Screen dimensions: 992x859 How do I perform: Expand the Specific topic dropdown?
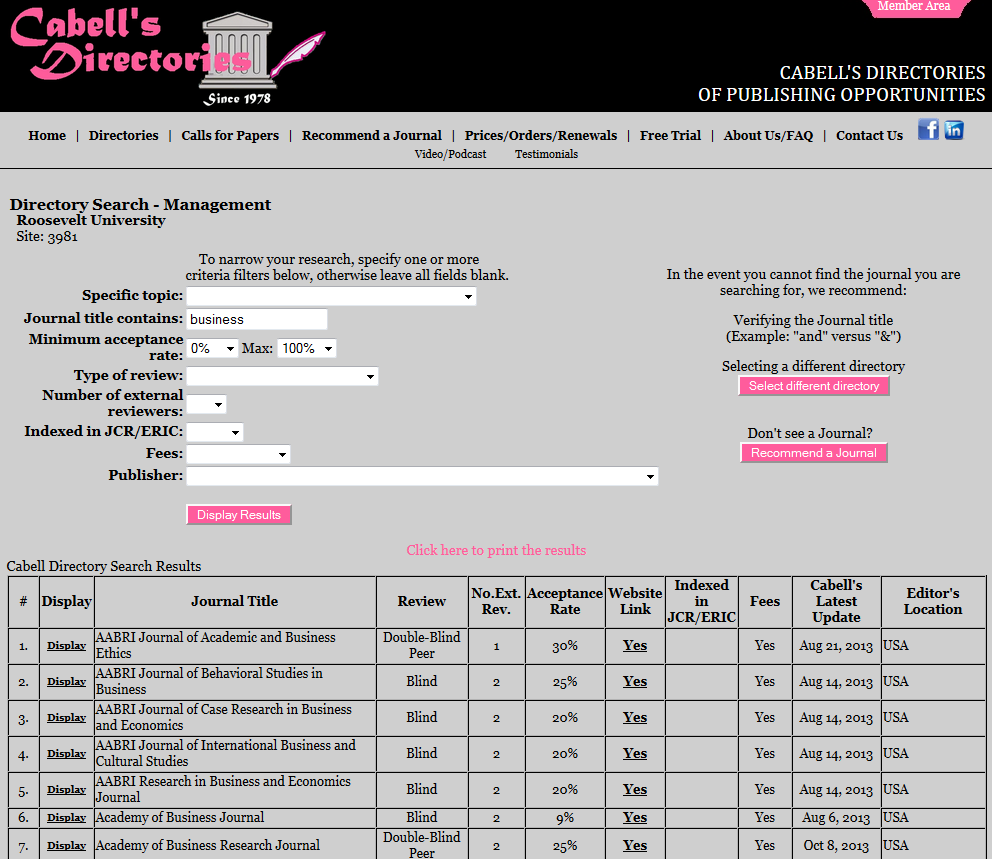[331, 296]
